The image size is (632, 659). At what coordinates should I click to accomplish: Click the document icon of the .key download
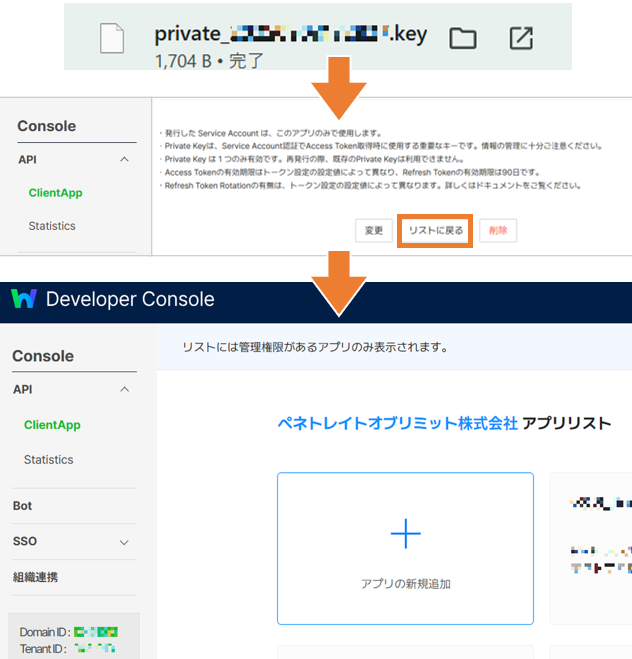pos(113,39)
